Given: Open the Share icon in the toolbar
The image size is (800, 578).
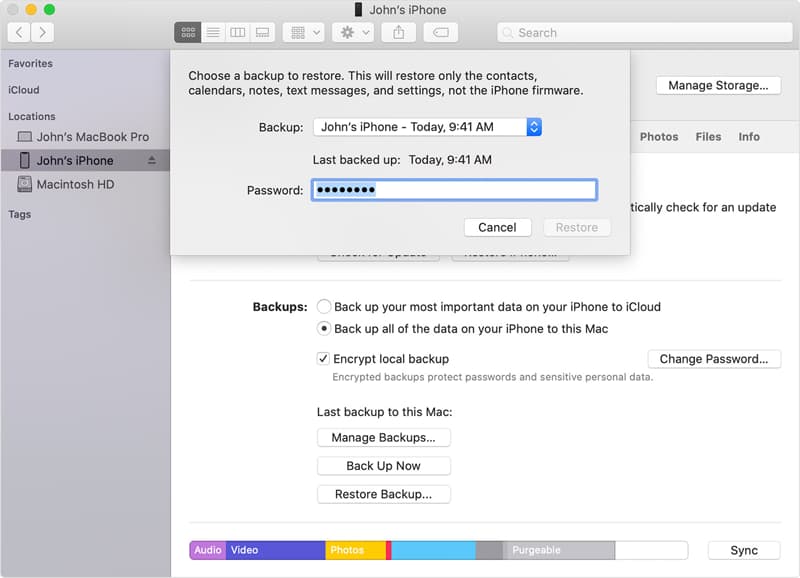Looking at the screenshot, I should pos(399,32).
